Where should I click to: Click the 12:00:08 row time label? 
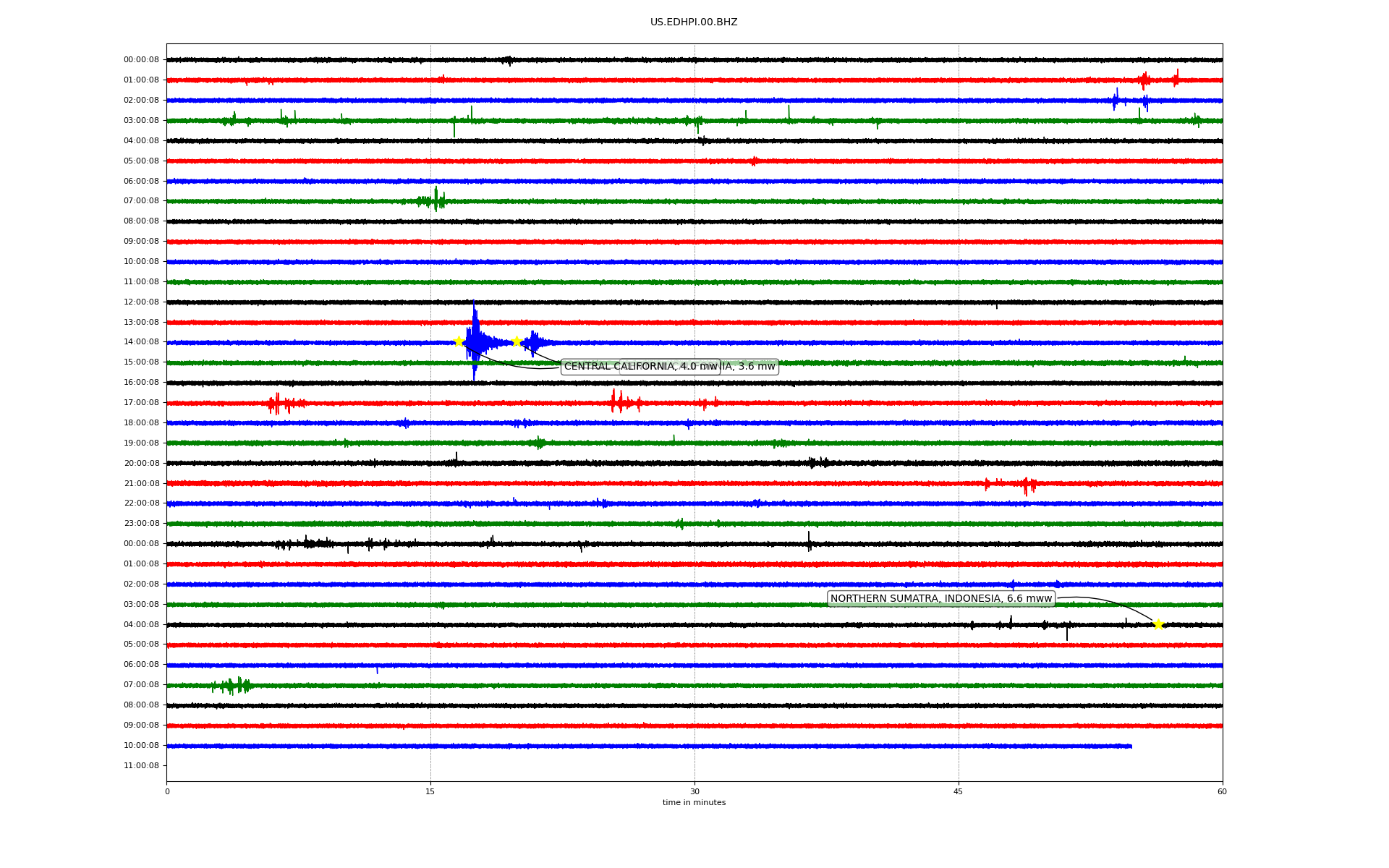click(141, 302)
